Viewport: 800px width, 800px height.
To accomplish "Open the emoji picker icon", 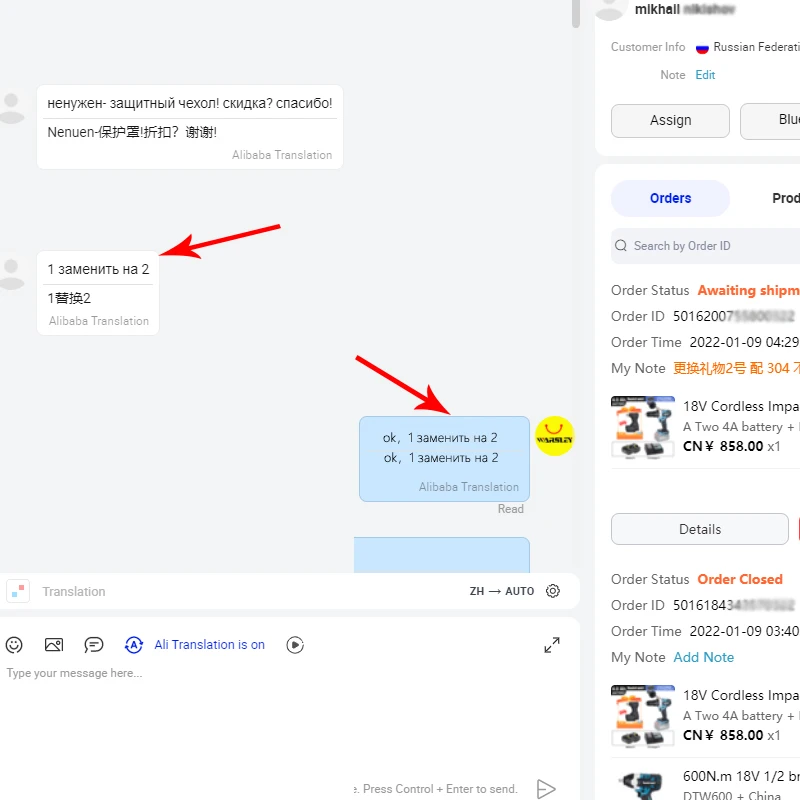I will click(x=14, y=645).
